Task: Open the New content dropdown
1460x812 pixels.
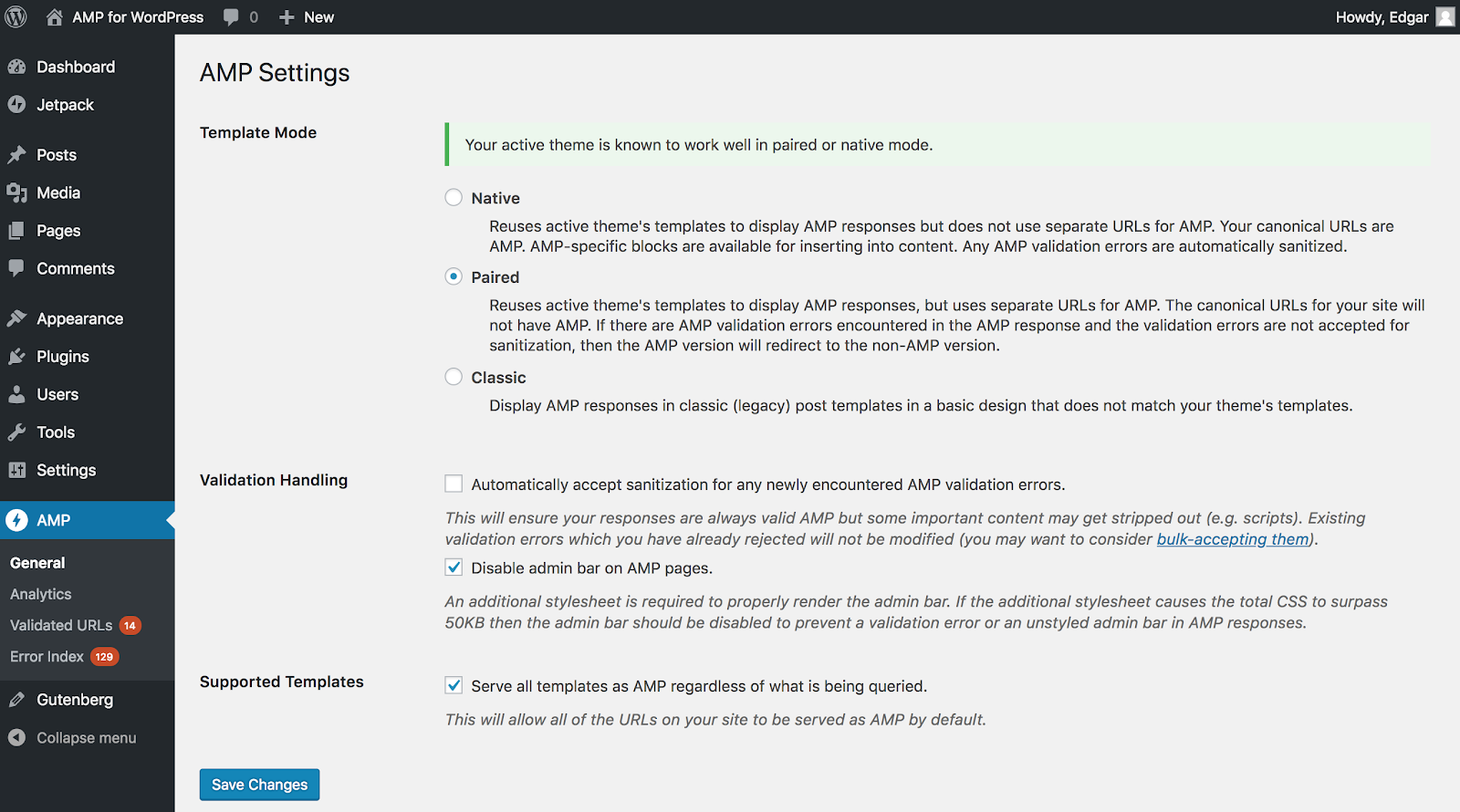Action: (x=307, y=17)
